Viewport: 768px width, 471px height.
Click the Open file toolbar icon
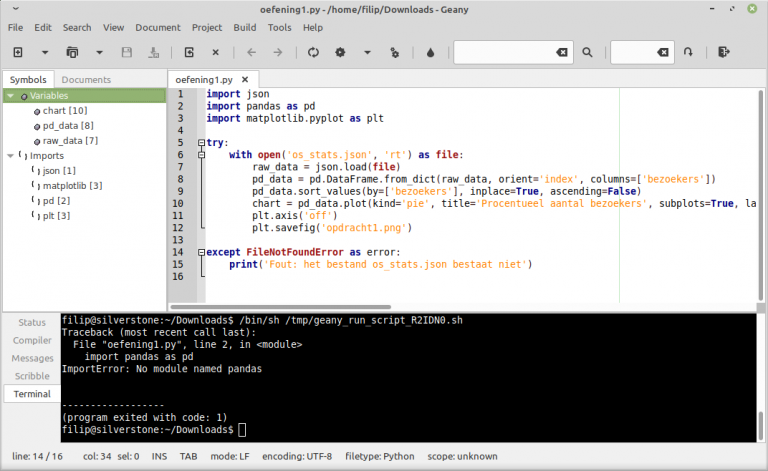click(x=72, y=52)
